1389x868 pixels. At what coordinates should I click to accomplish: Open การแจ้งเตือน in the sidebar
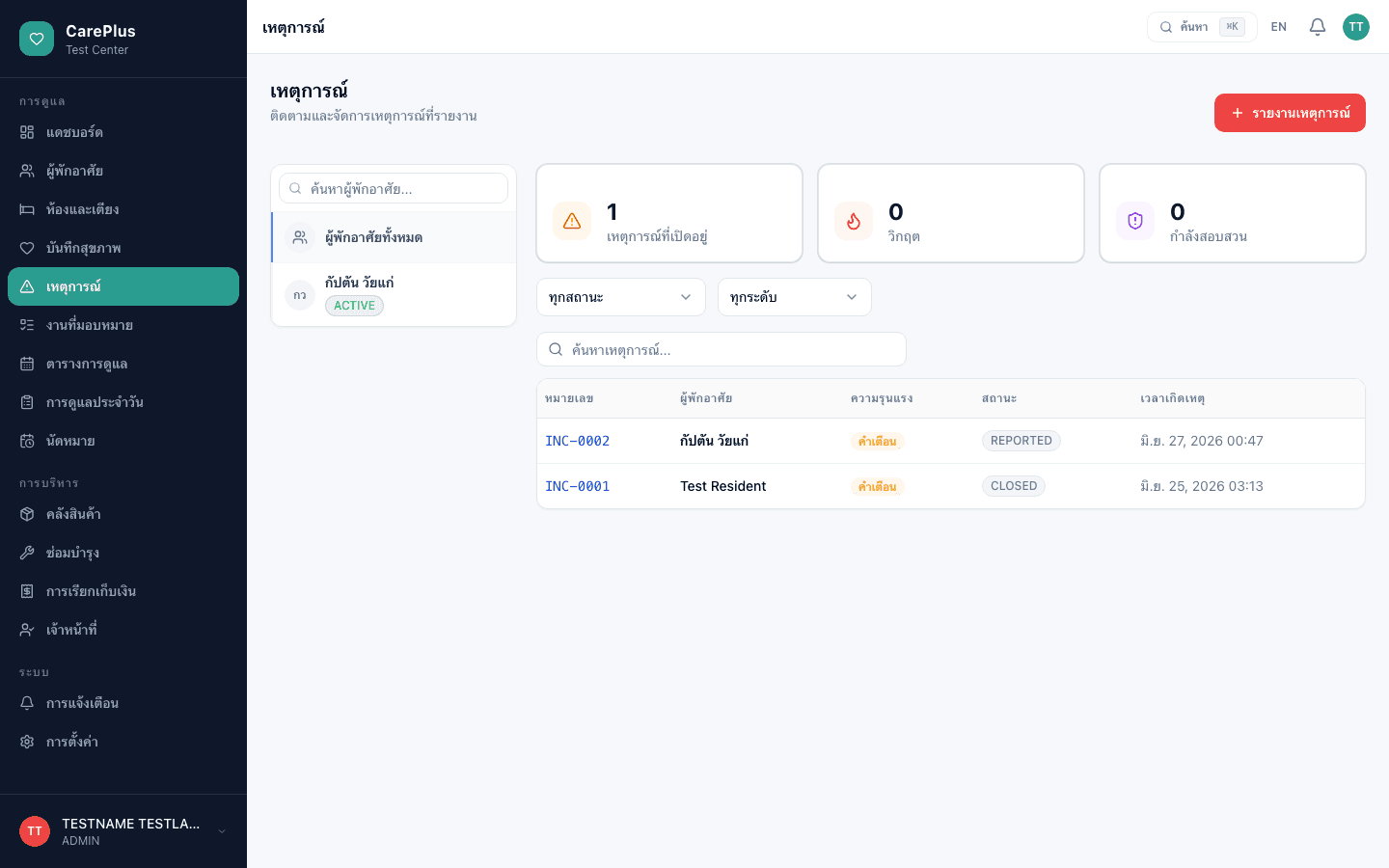point(123,703)
